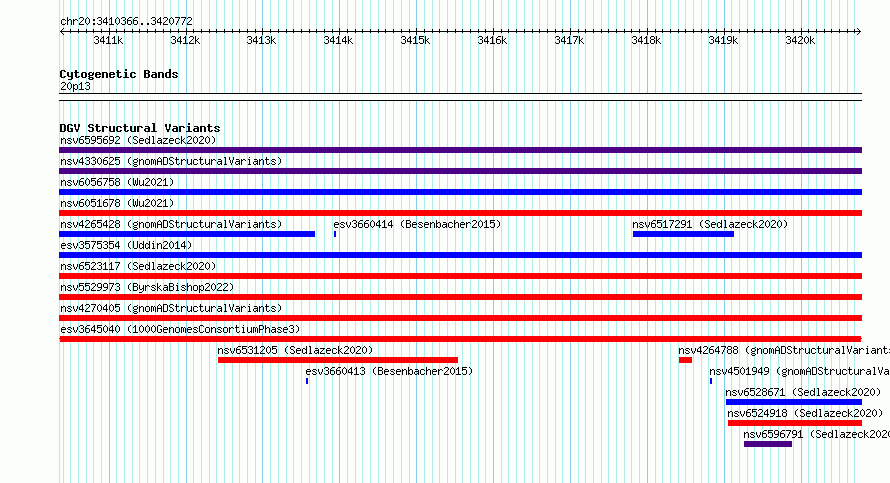Click the left arrowhead of the ruler
Image resolution: width=890 pixels, height=483 pixels.
(62, 32)
